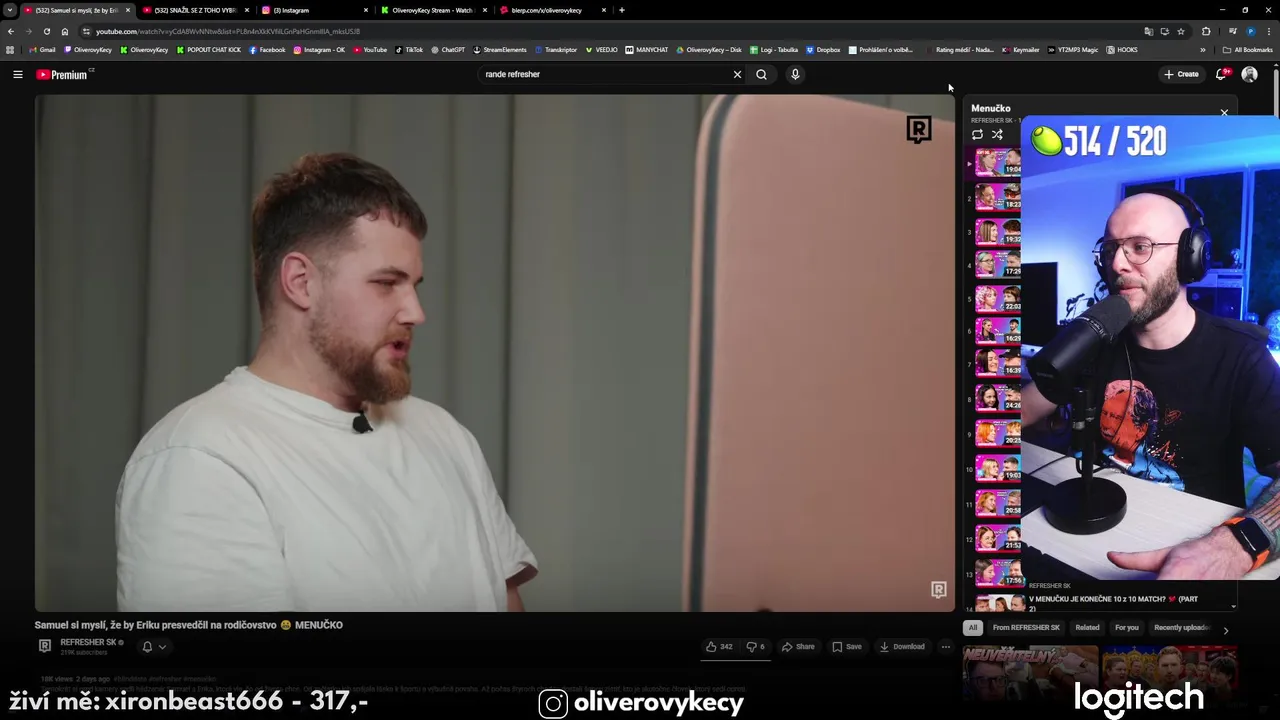The image size is (1280, 720).
Task: Go back in browser
Action: point(10,31)
